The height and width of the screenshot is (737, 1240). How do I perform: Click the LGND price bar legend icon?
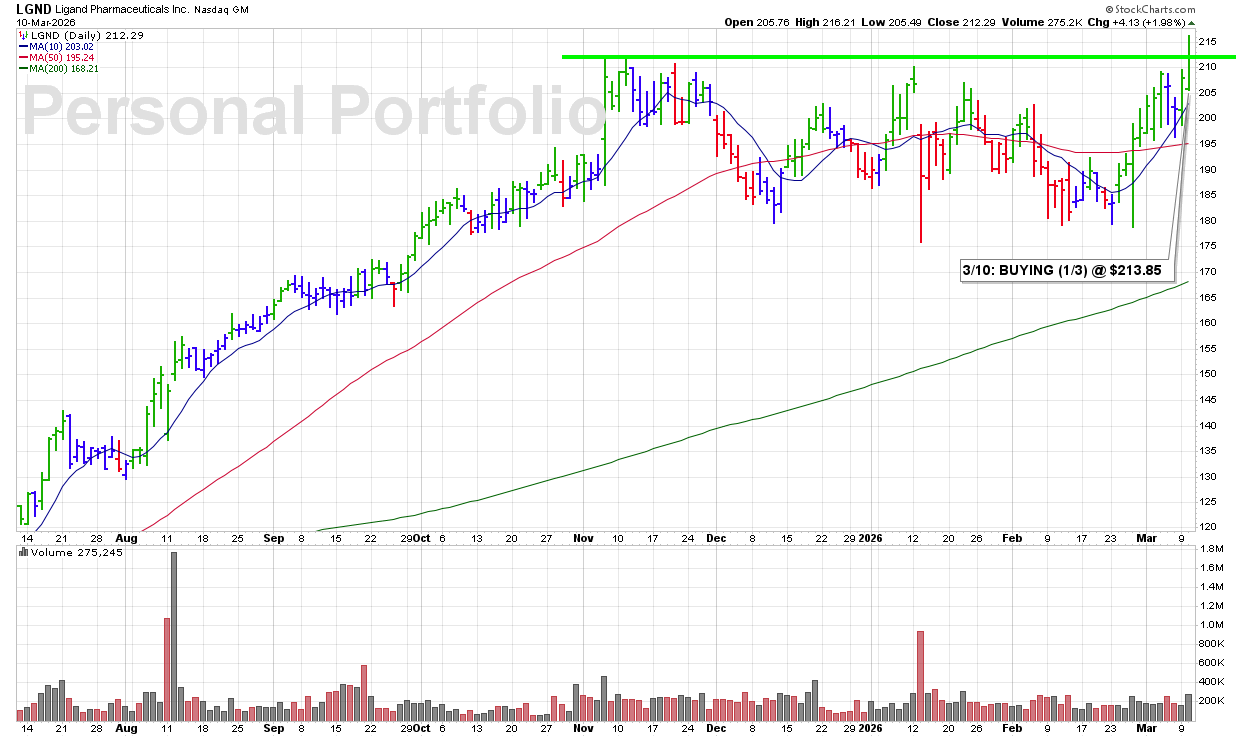coord(21,35)
